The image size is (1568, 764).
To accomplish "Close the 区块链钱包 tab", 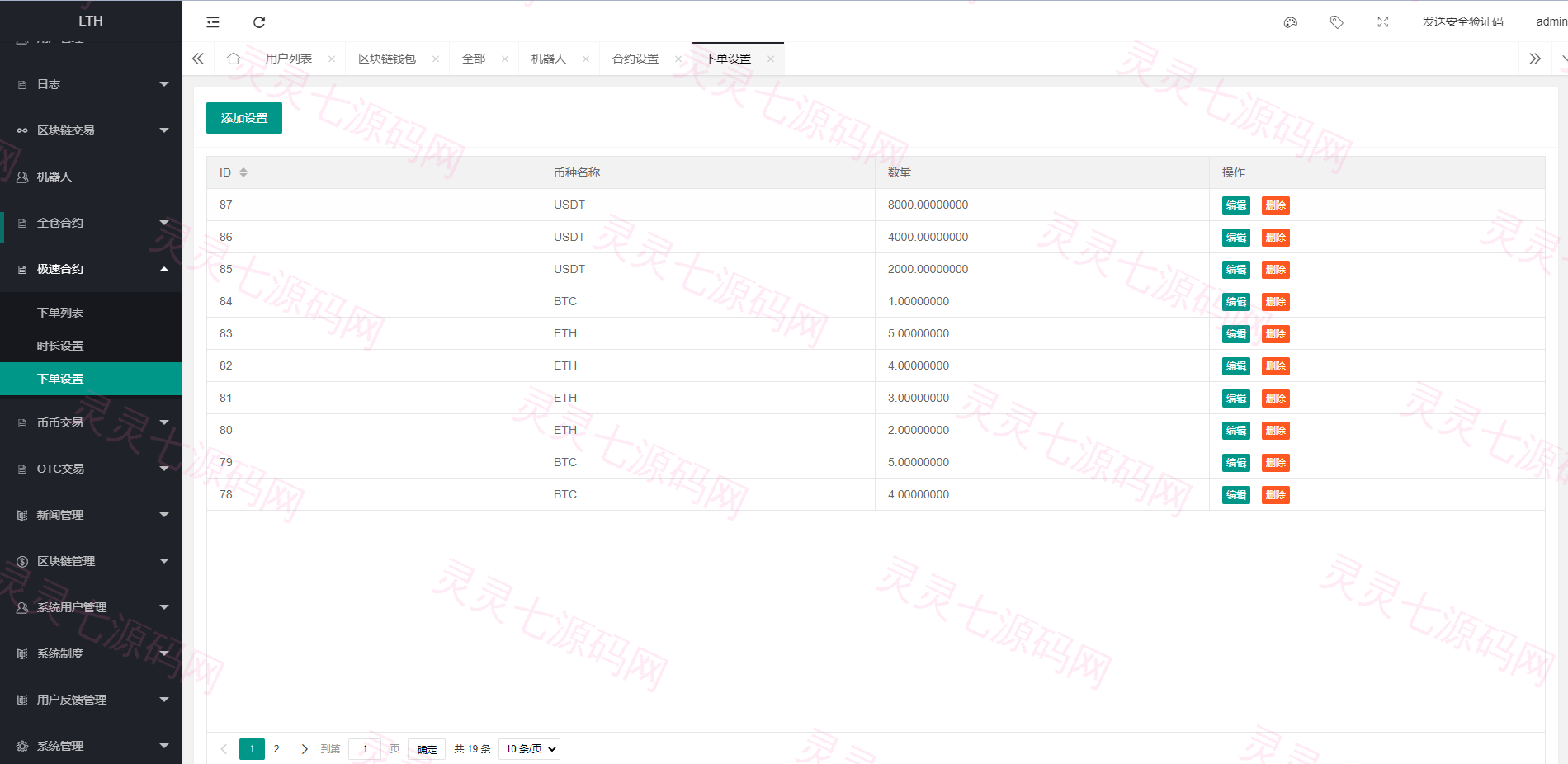I will [x=436, y=59].
